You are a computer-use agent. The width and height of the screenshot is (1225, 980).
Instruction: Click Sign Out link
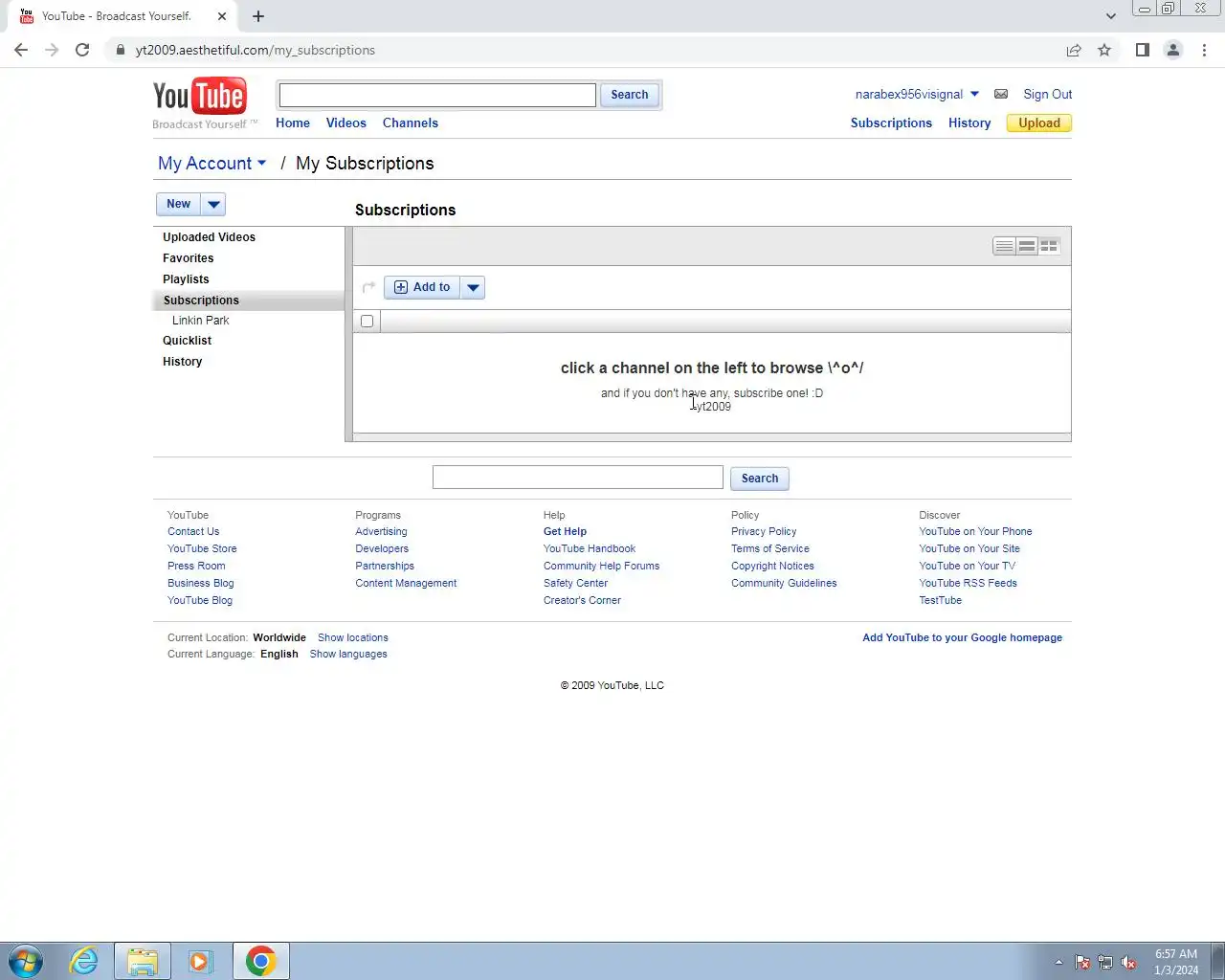pyautogui.click(x=1047, y=94)
